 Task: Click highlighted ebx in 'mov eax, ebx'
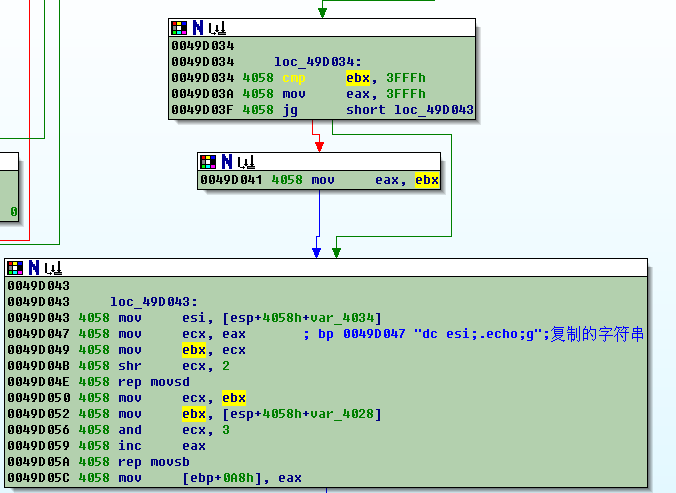427,180
